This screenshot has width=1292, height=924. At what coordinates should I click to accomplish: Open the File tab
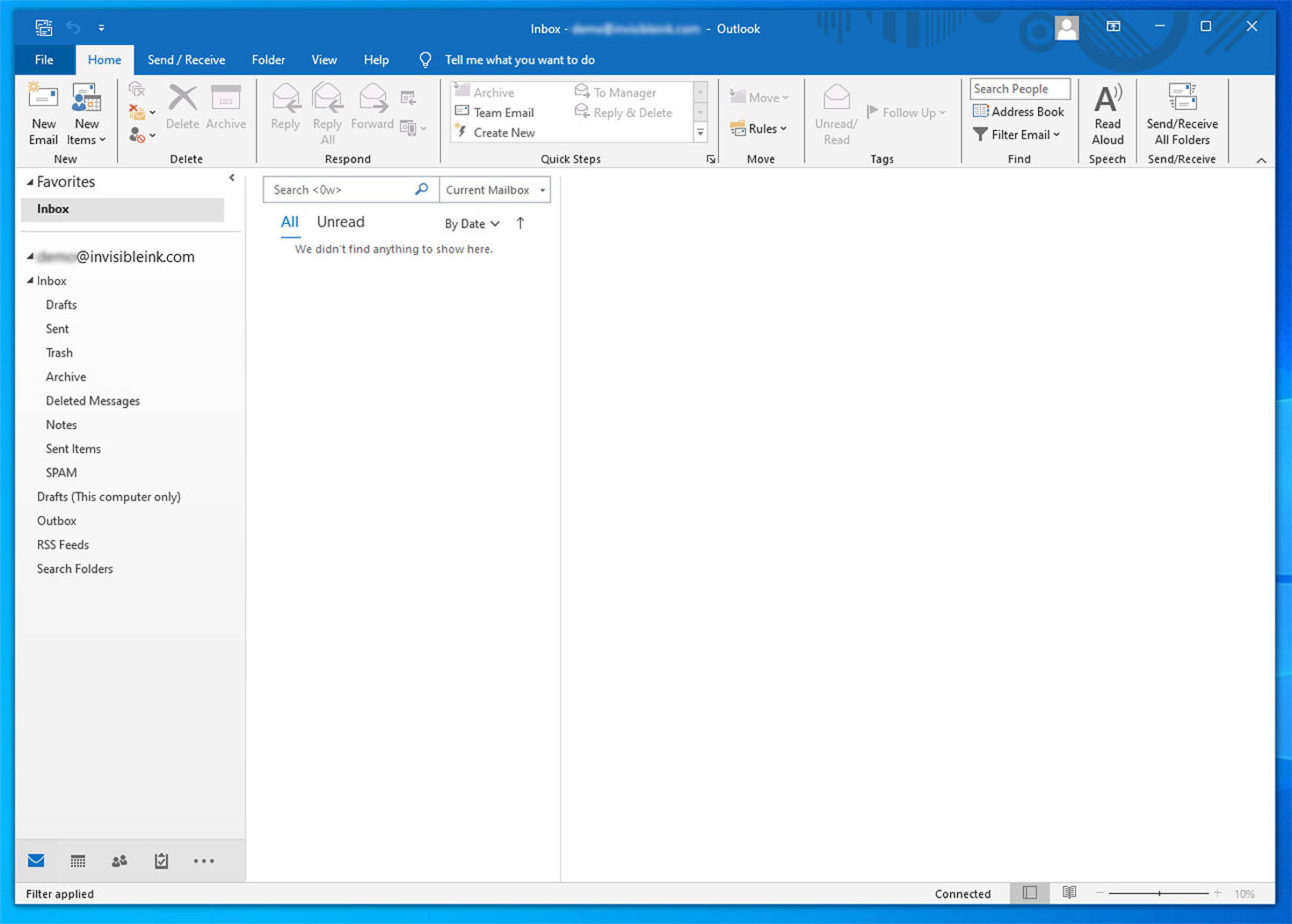point(44,60)
